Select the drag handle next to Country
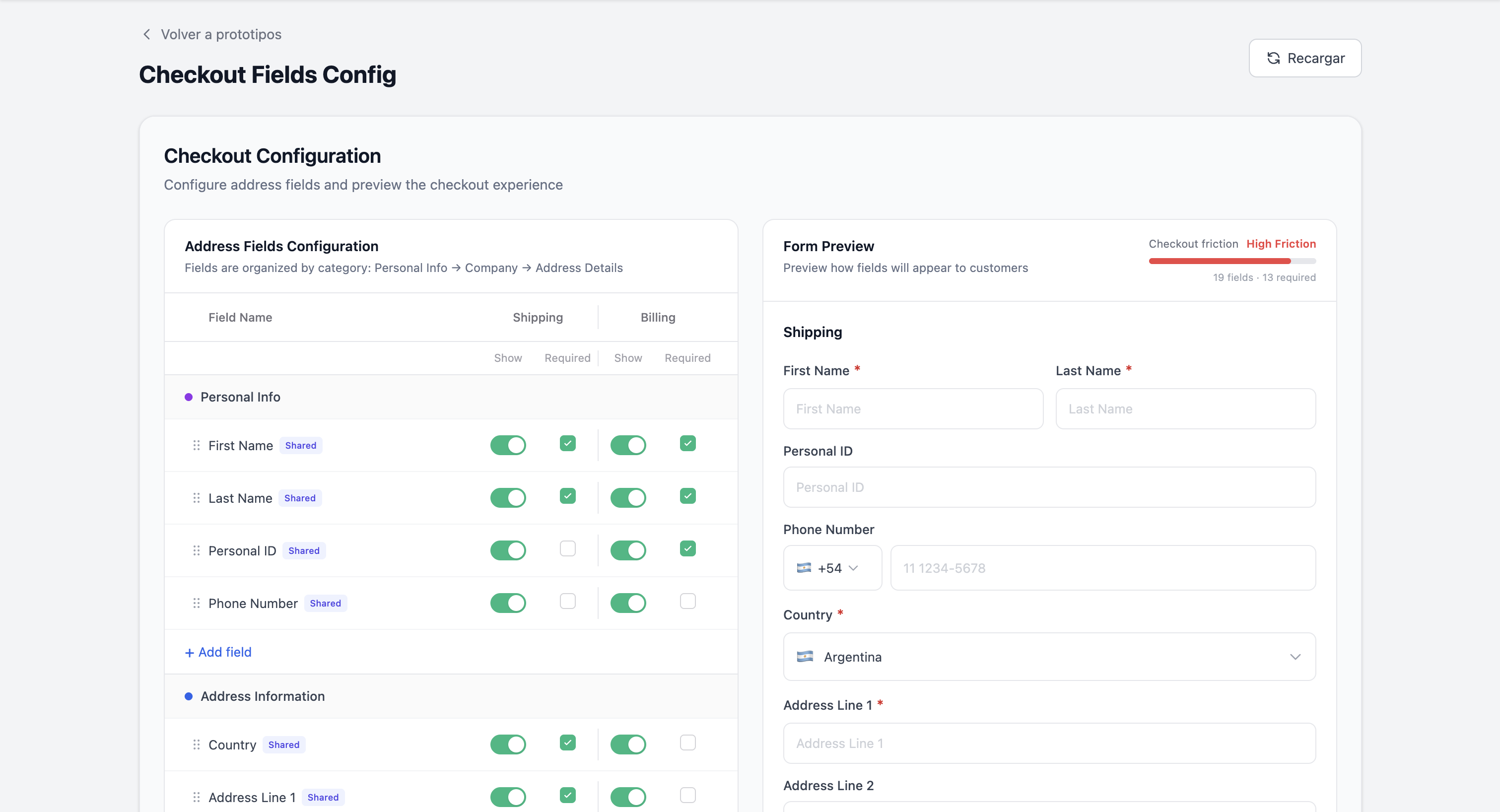The image size is (1500, 812). 196,744
